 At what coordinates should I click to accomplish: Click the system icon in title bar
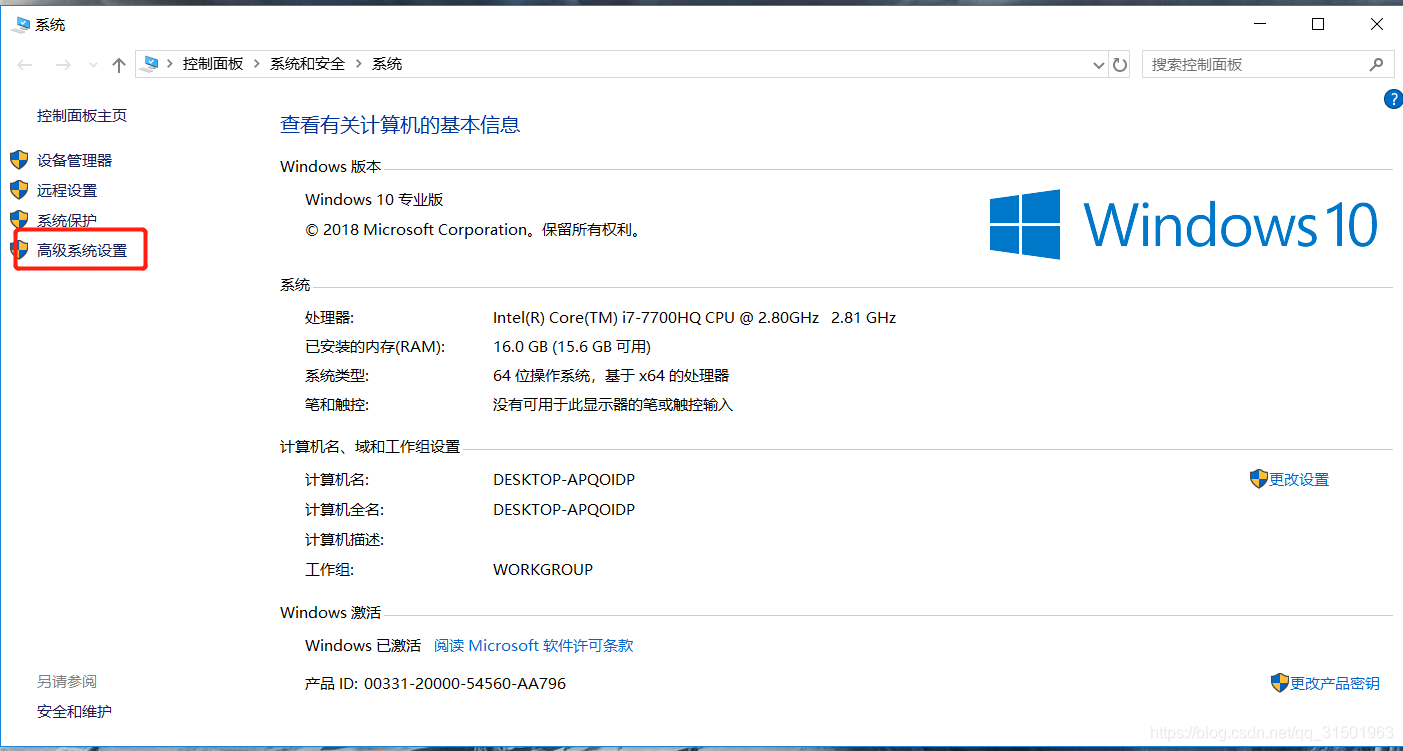20,24
